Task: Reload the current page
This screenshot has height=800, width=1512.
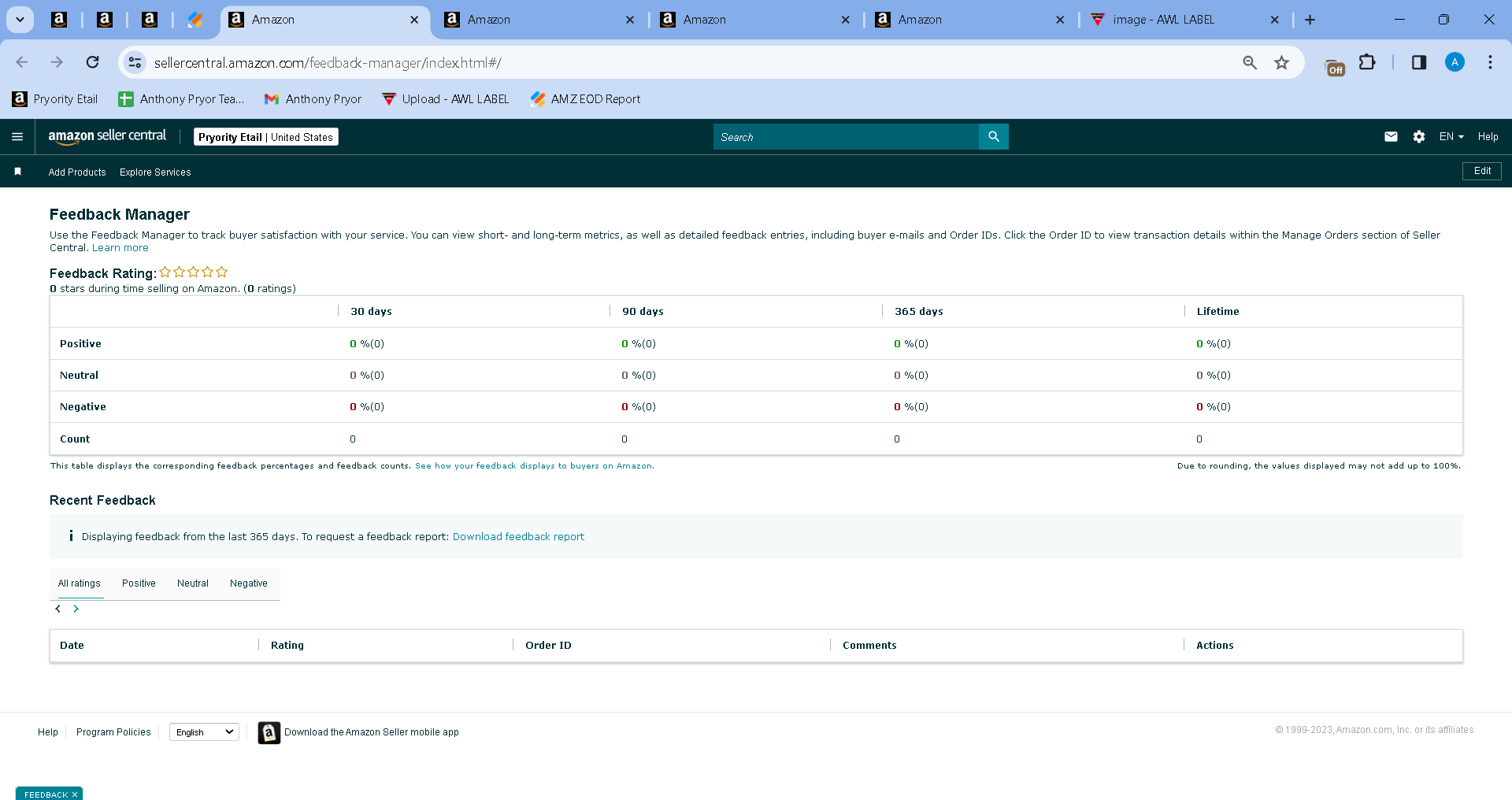Action: (92, 62)
